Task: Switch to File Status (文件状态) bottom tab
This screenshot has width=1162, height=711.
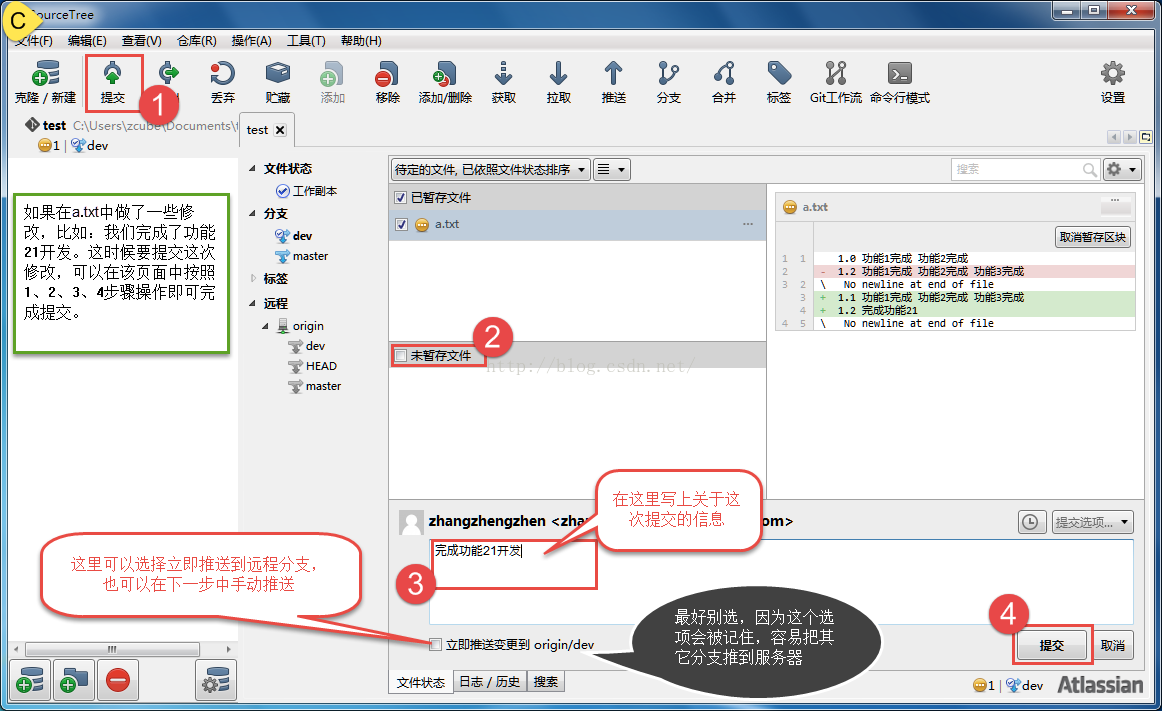Action: click(x=420, y=682)
